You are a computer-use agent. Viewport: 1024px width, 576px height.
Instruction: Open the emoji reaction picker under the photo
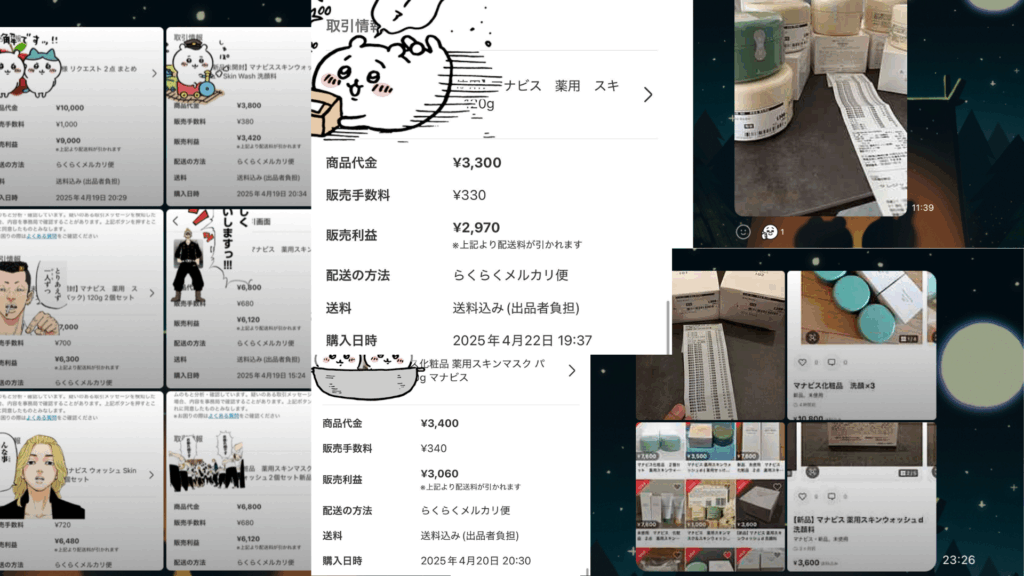point(743,231)
